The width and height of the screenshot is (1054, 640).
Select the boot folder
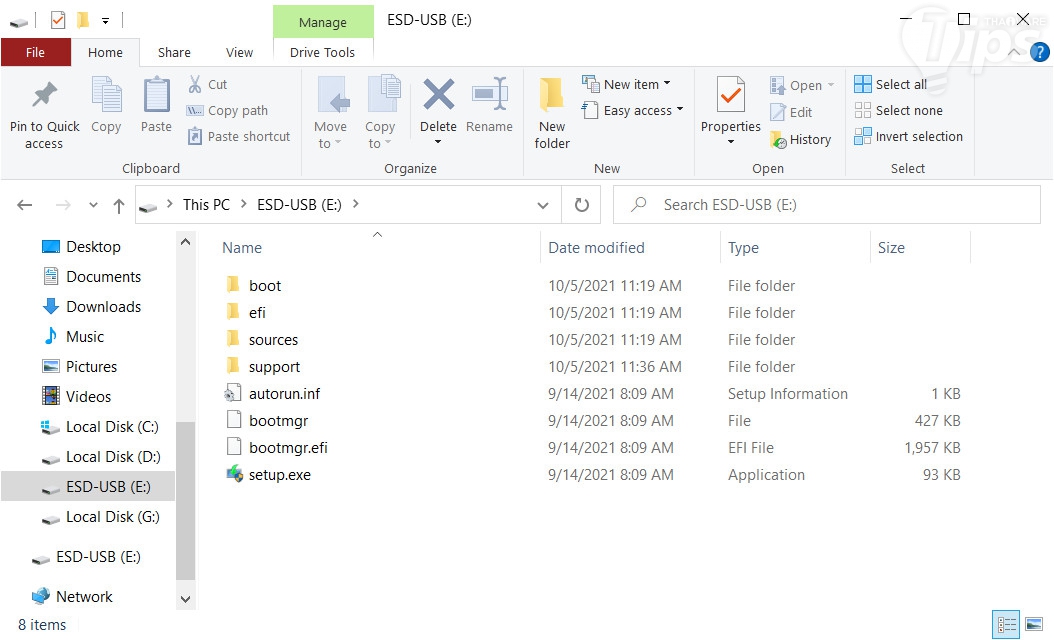[x=265, y=286]
